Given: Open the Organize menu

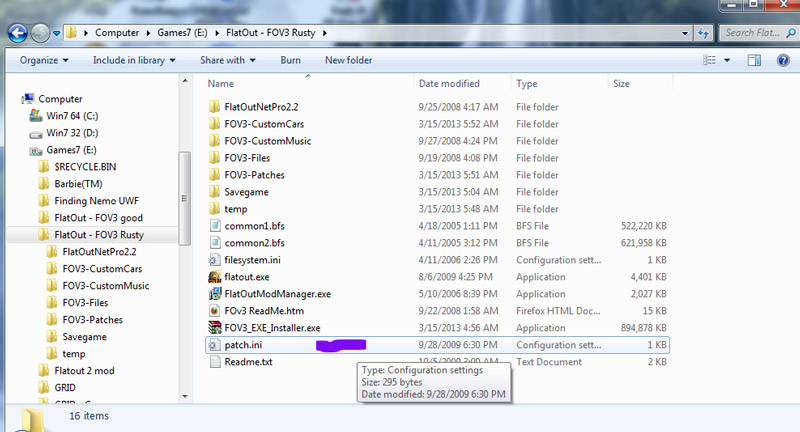Looking at the screenshot, I should click(x=44, y=60).
